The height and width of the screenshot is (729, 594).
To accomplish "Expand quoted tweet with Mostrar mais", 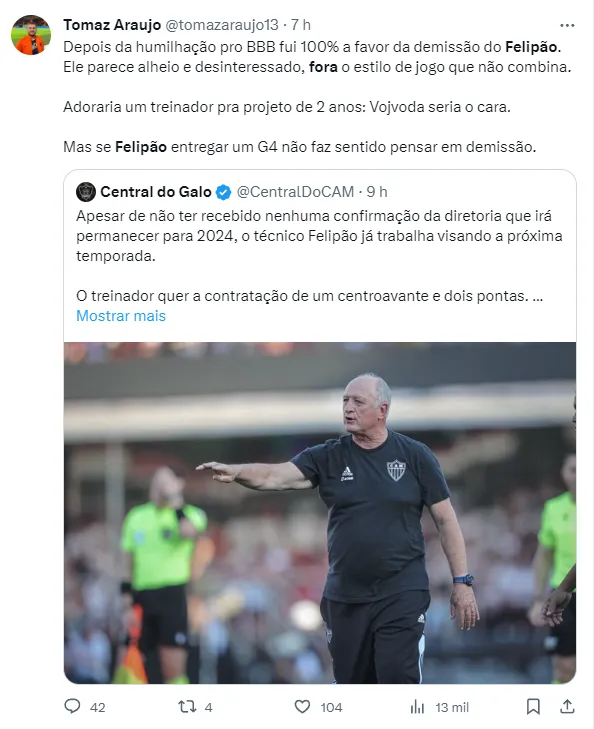I will pyautogui.click(x=121, y=316).
